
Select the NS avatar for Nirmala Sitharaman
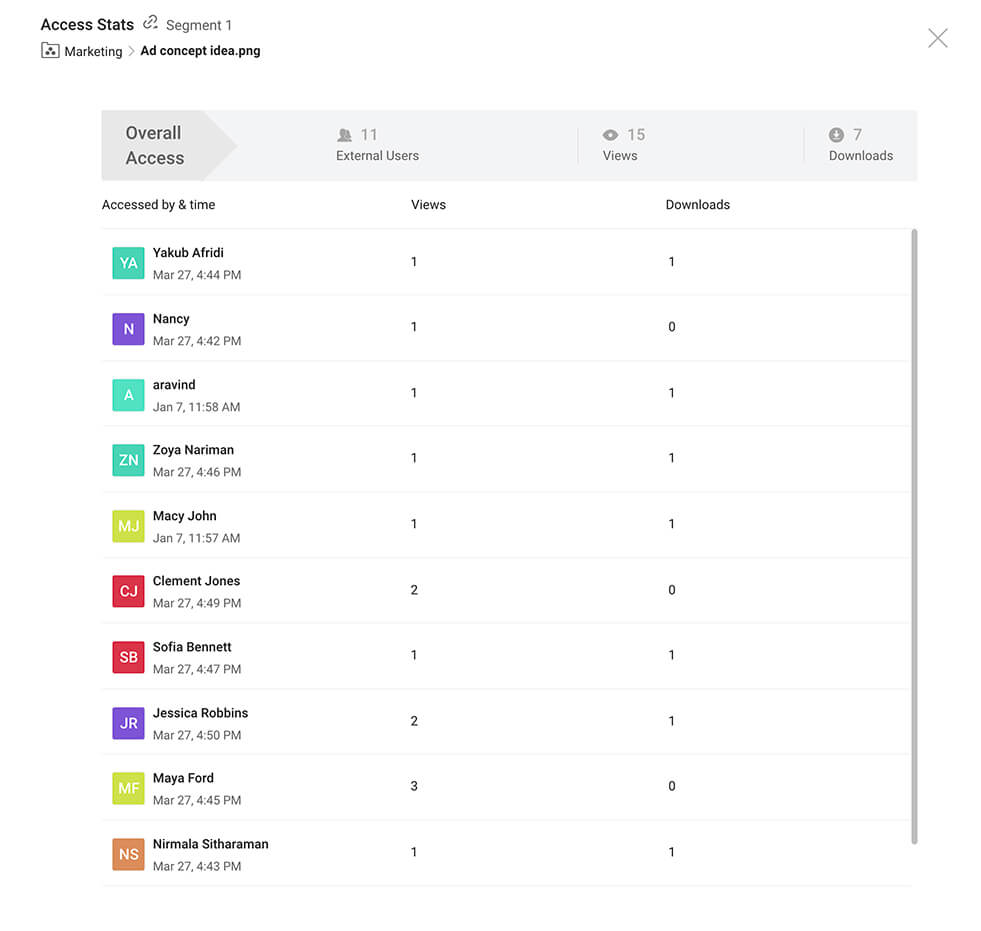point(128,854)
